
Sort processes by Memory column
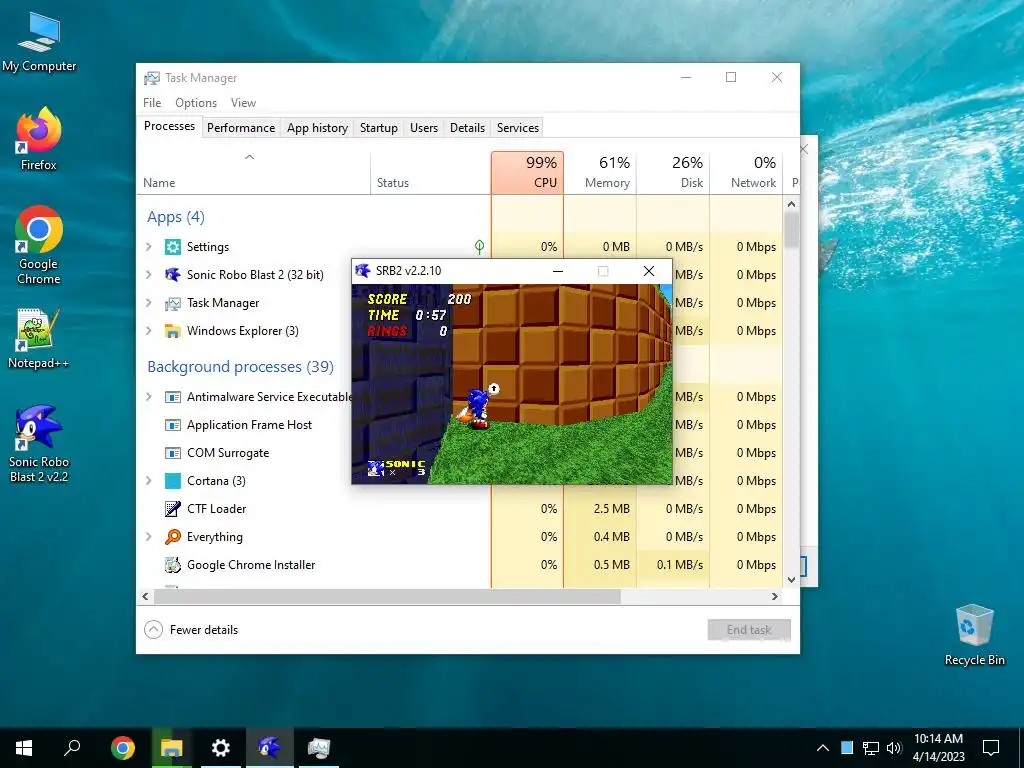[600, 172]
